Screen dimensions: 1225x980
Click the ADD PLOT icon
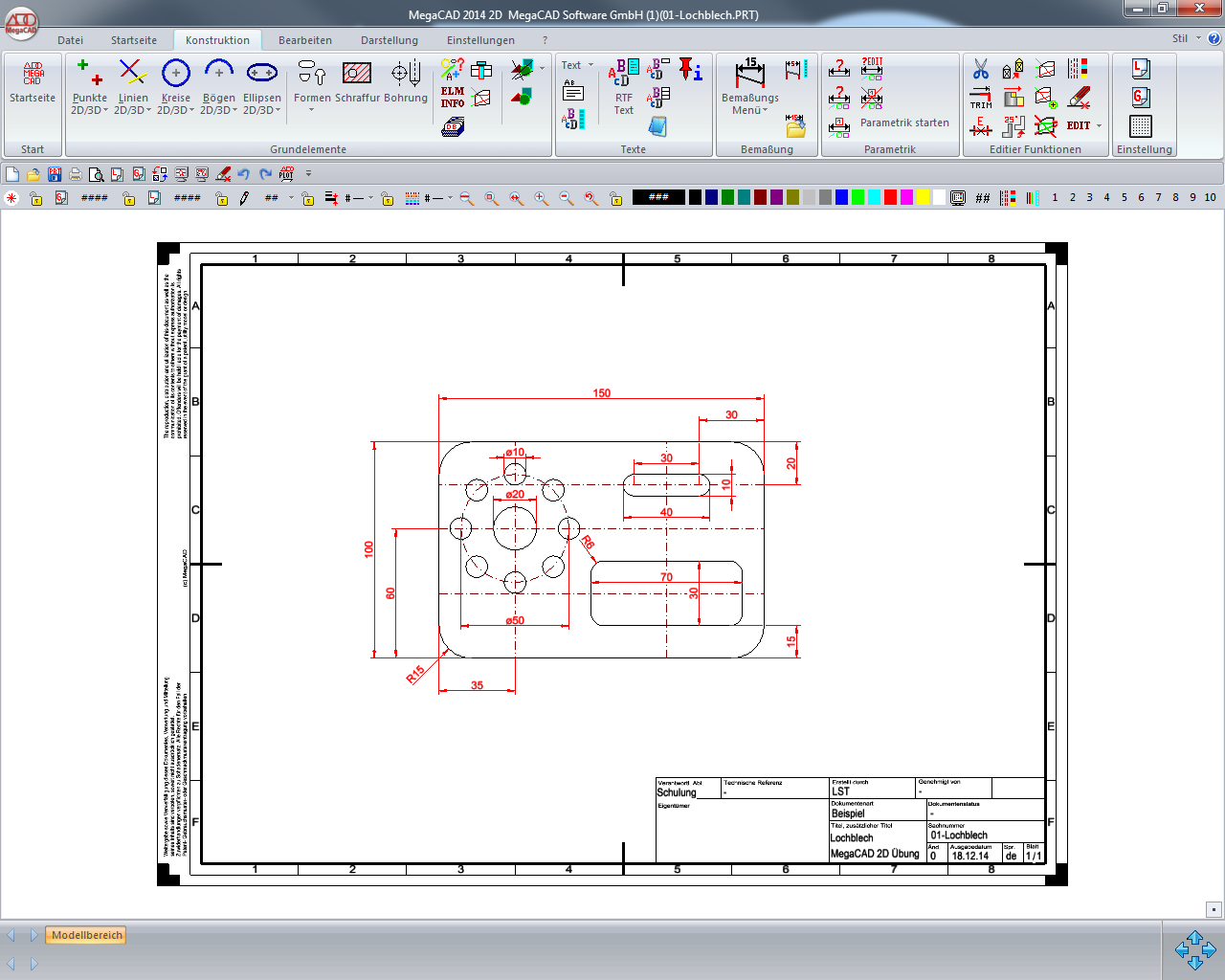coord(286,174)
